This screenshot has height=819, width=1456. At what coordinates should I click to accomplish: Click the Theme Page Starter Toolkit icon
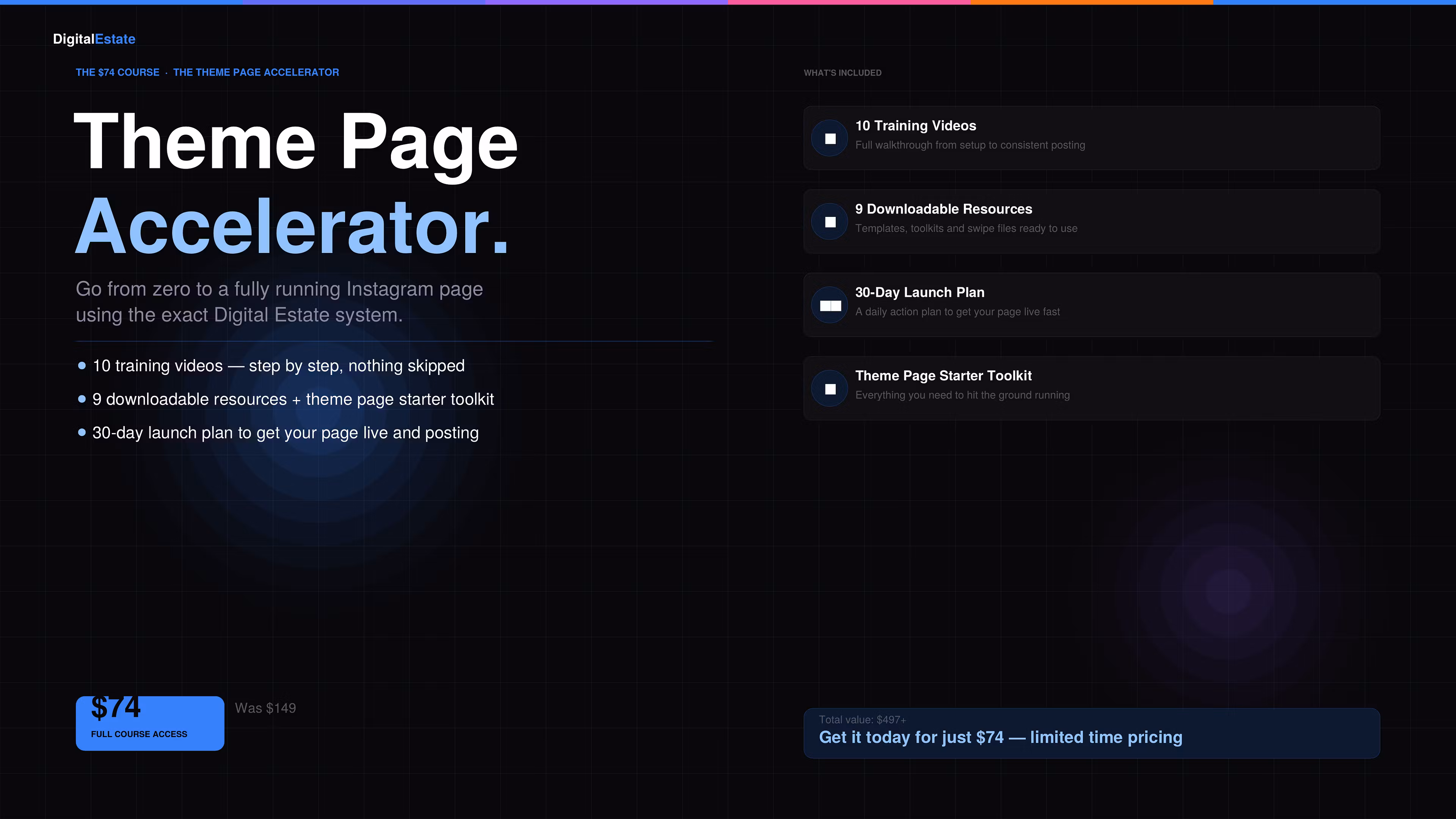click(830, 389)
